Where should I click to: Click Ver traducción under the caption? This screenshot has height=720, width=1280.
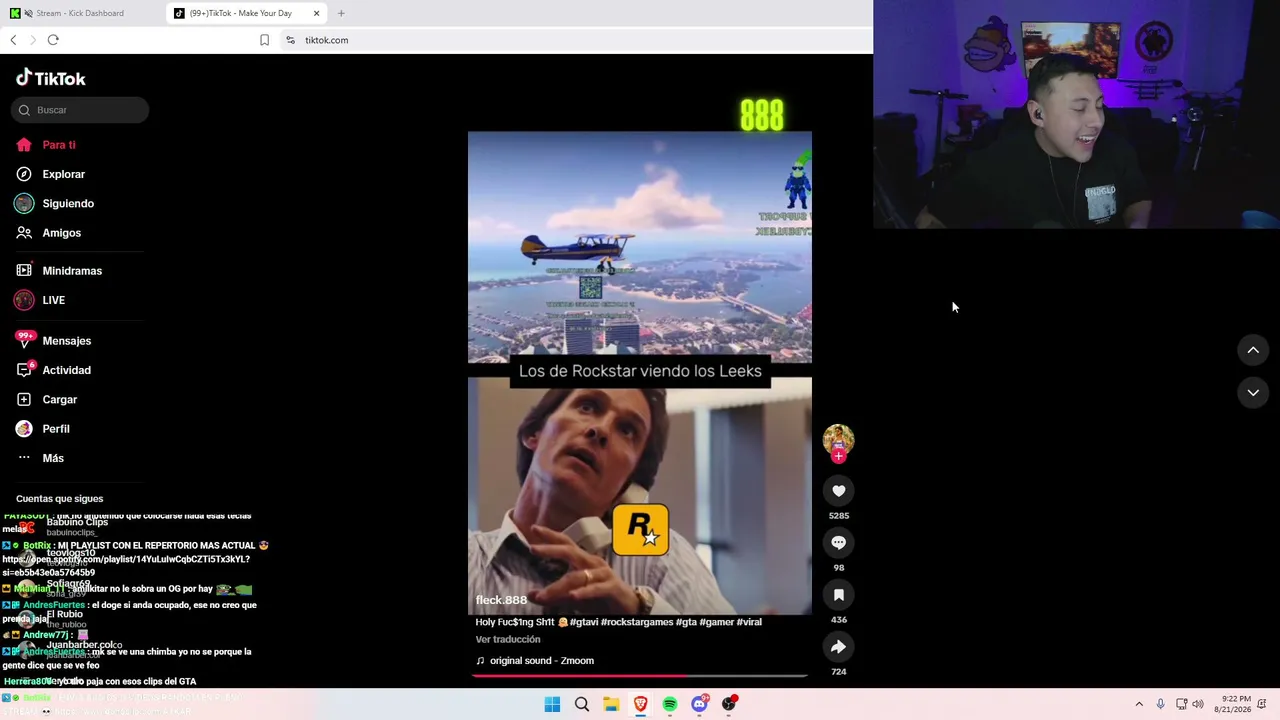pos(508,640)
